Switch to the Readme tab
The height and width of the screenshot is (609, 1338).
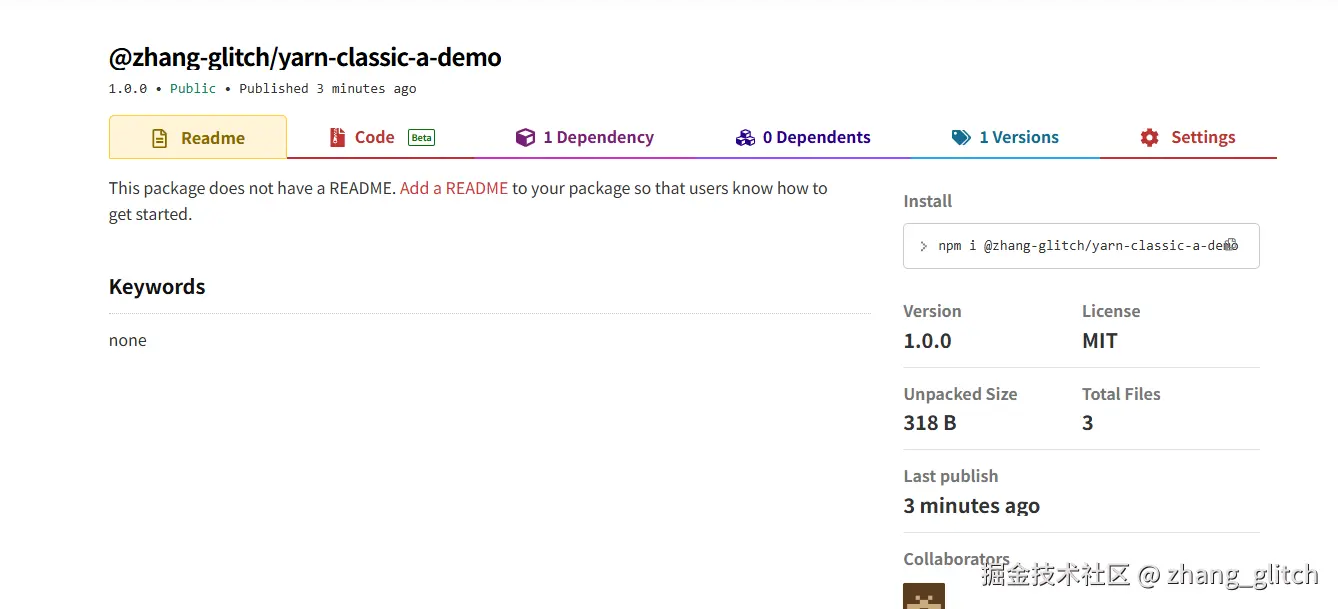click(x=198, y=138)
